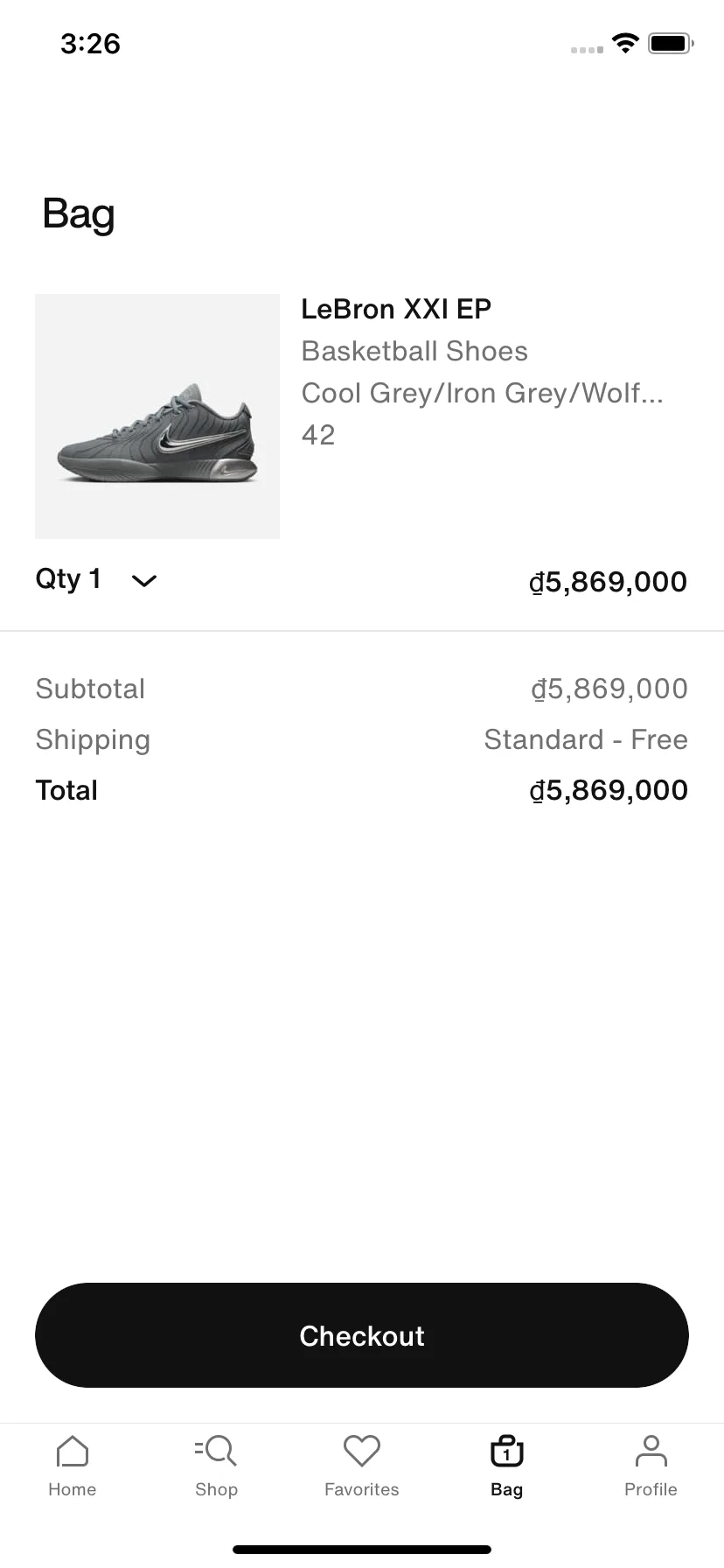Expand the Qty chevron arrow
Viewport: 724px width, 1568px height.
pos(144,580)
